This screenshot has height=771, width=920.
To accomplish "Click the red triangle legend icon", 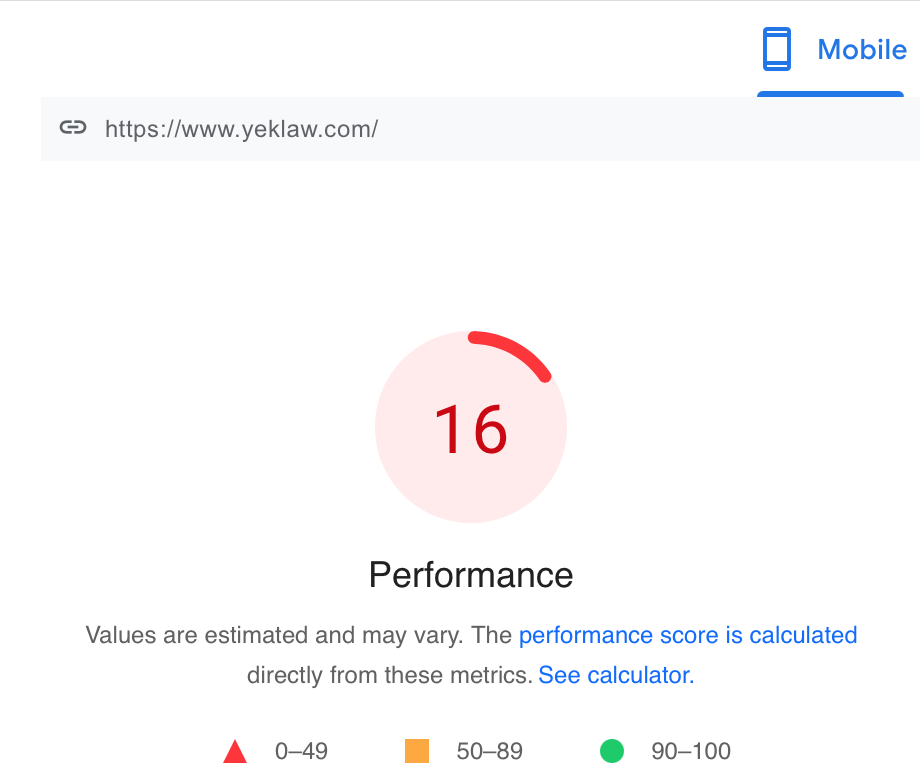I will [235, 752].
